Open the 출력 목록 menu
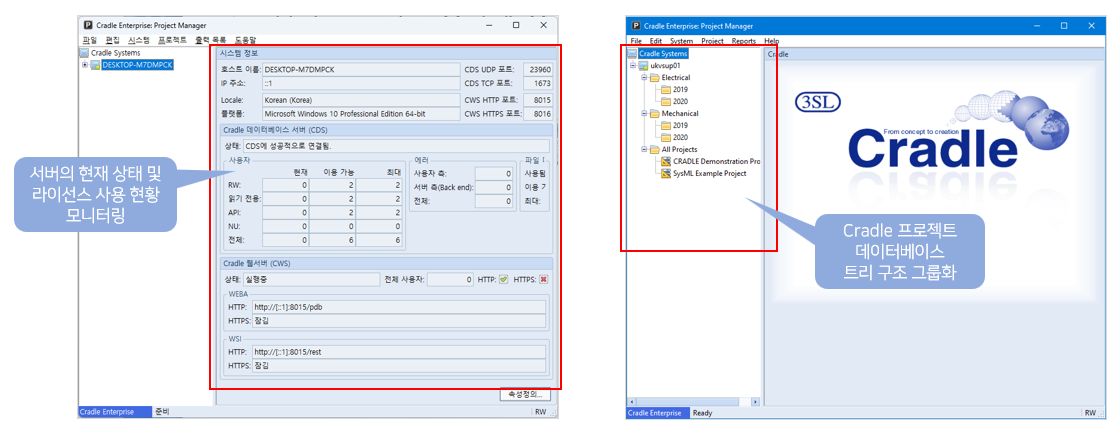 click(210, 41)
